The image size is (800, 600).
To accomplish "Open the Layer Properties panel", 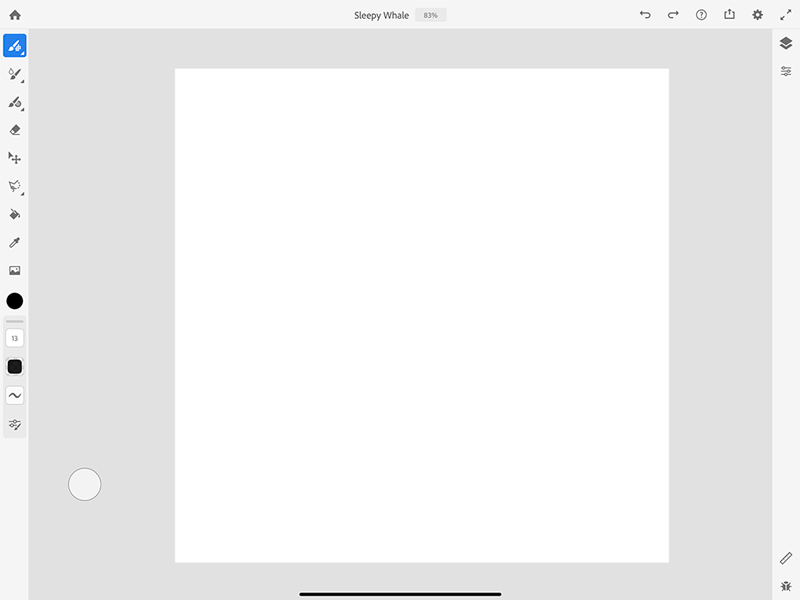I will tap(787, 71).
